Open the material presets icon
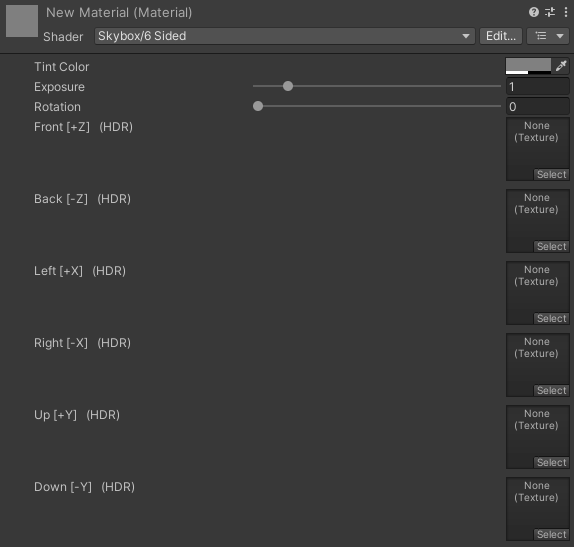The height and width of the screenshot is (547, 574). pos(550,12)
